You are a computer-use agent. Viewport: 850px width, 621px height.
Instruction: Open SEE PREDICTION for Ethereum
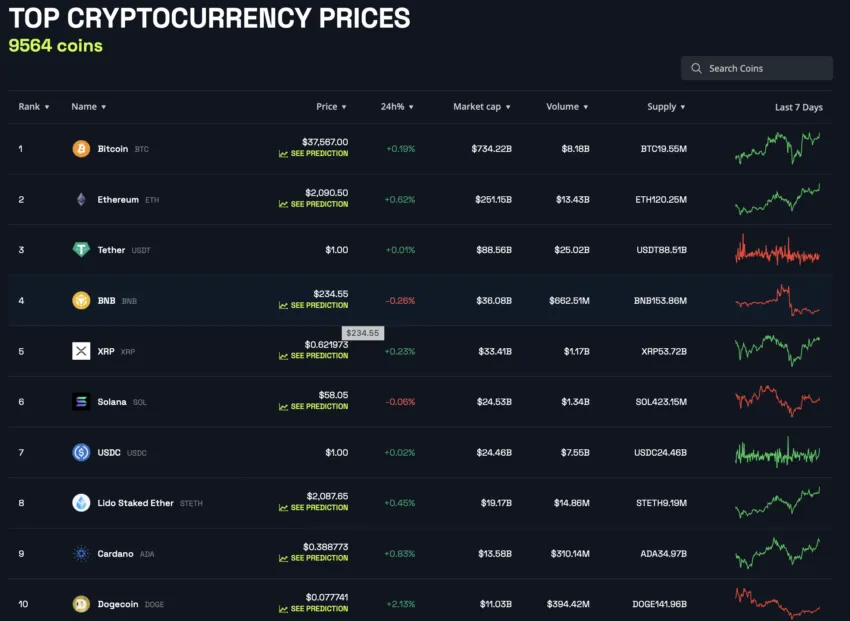[320, 206]
